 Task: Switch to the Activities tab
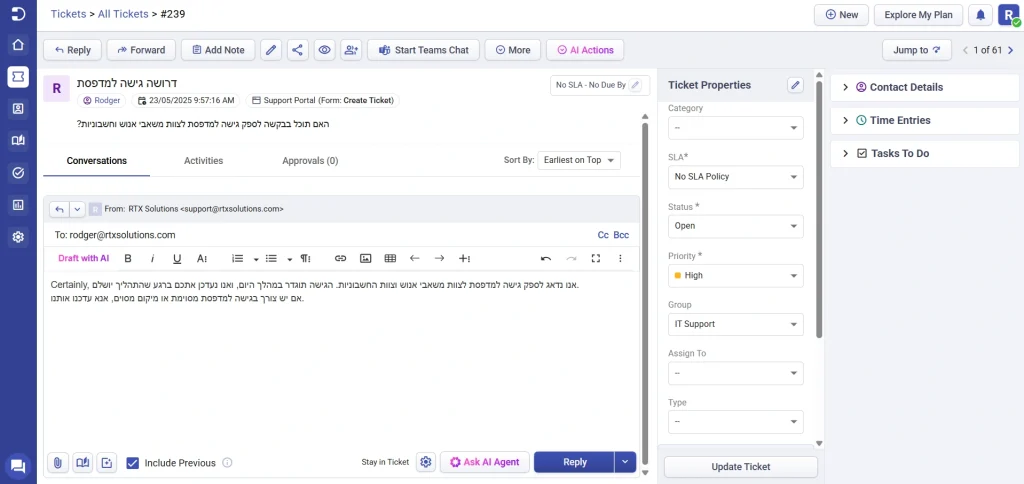click(x=203, y=161)
